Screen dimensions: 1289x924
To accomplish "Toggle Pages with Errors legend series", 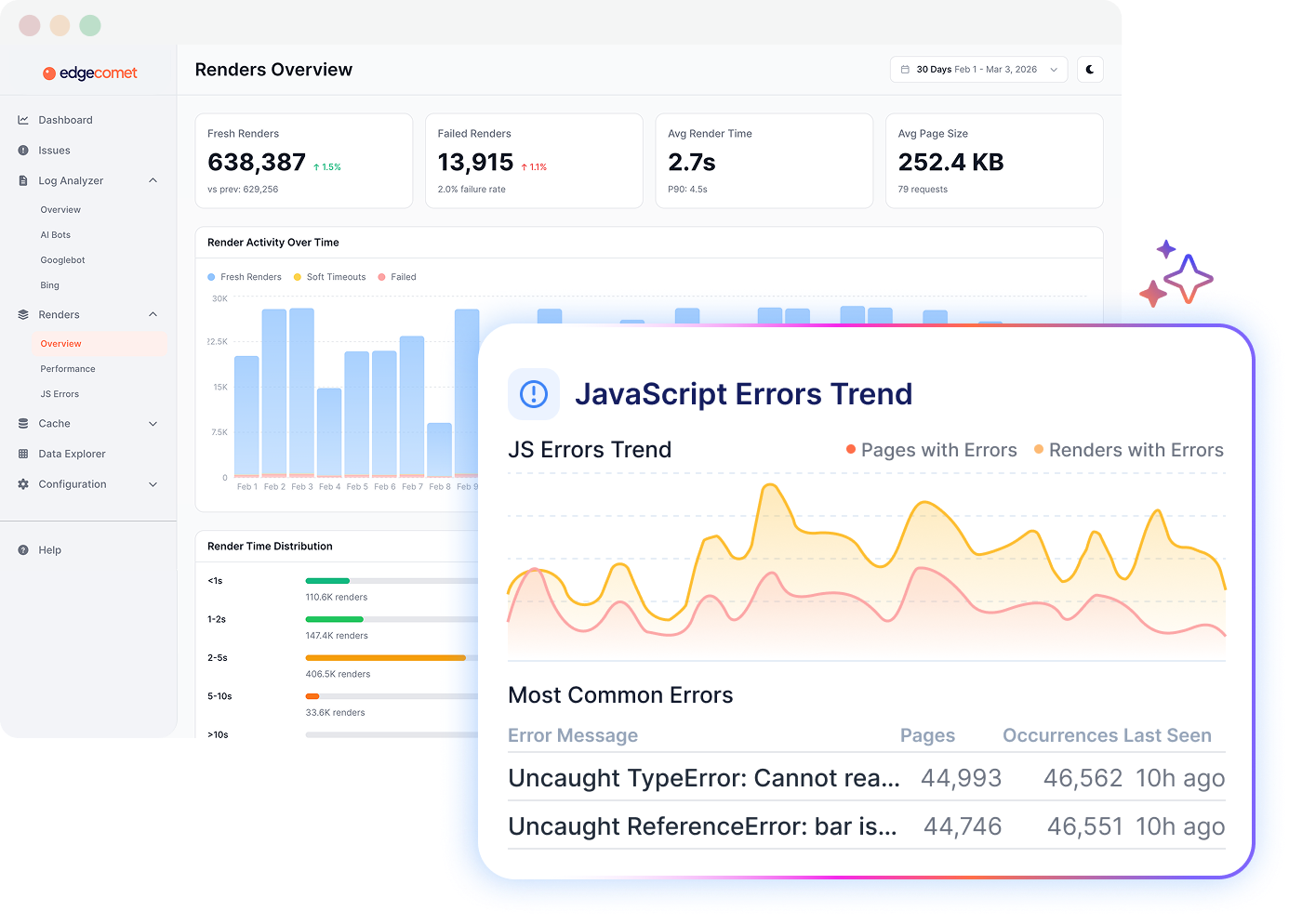I will click(931, 450).
